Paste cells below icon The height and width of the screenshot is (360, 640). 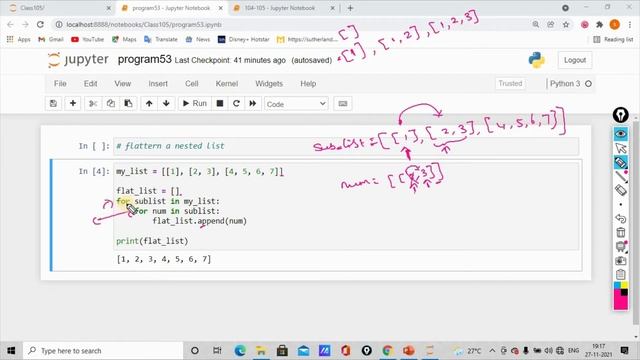click(128, 104)
